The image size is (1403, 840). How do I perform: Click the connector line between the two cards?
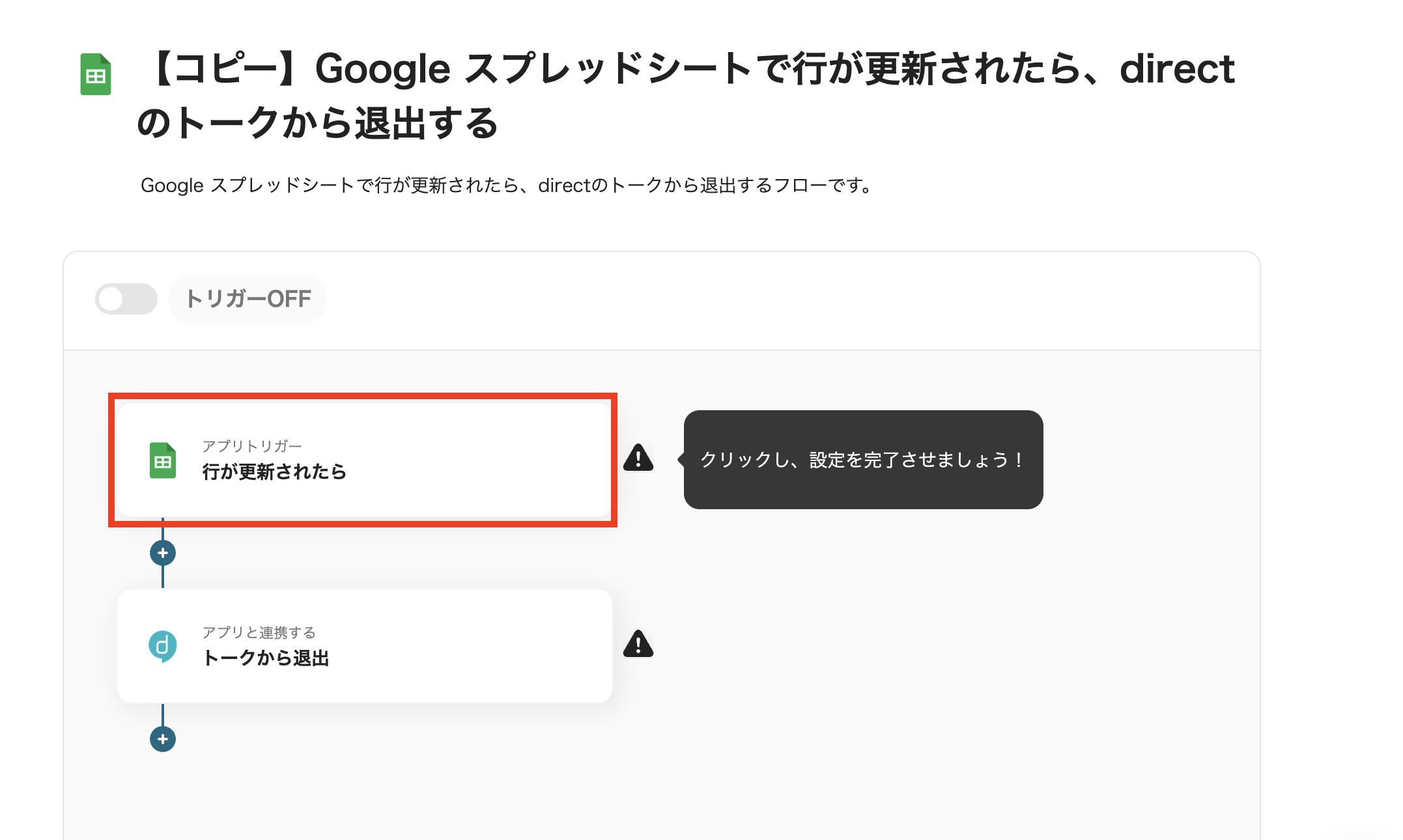[x=163, y=578]
